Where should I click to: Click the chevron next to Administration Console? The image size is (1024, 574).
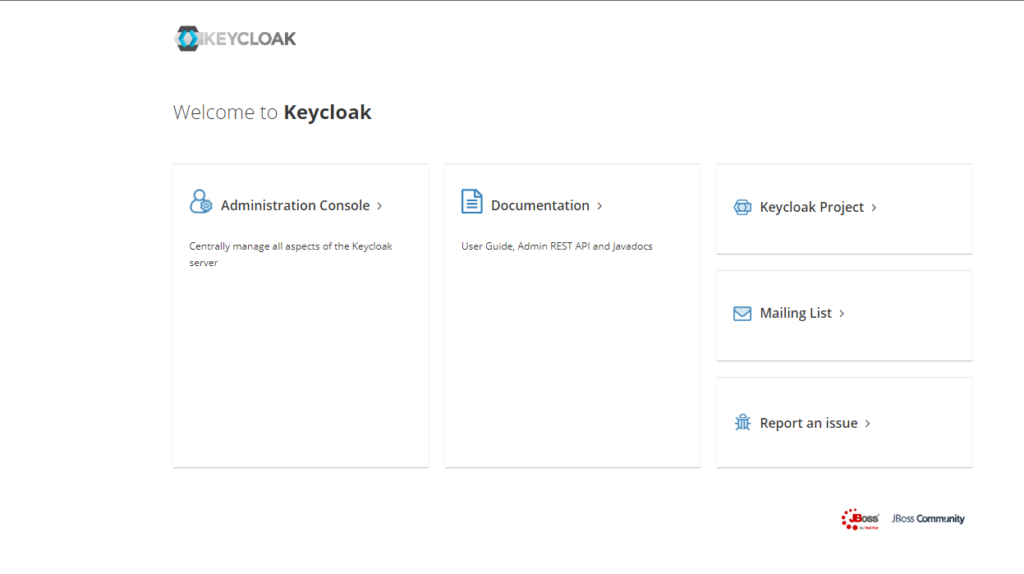[x=379, y=206]
